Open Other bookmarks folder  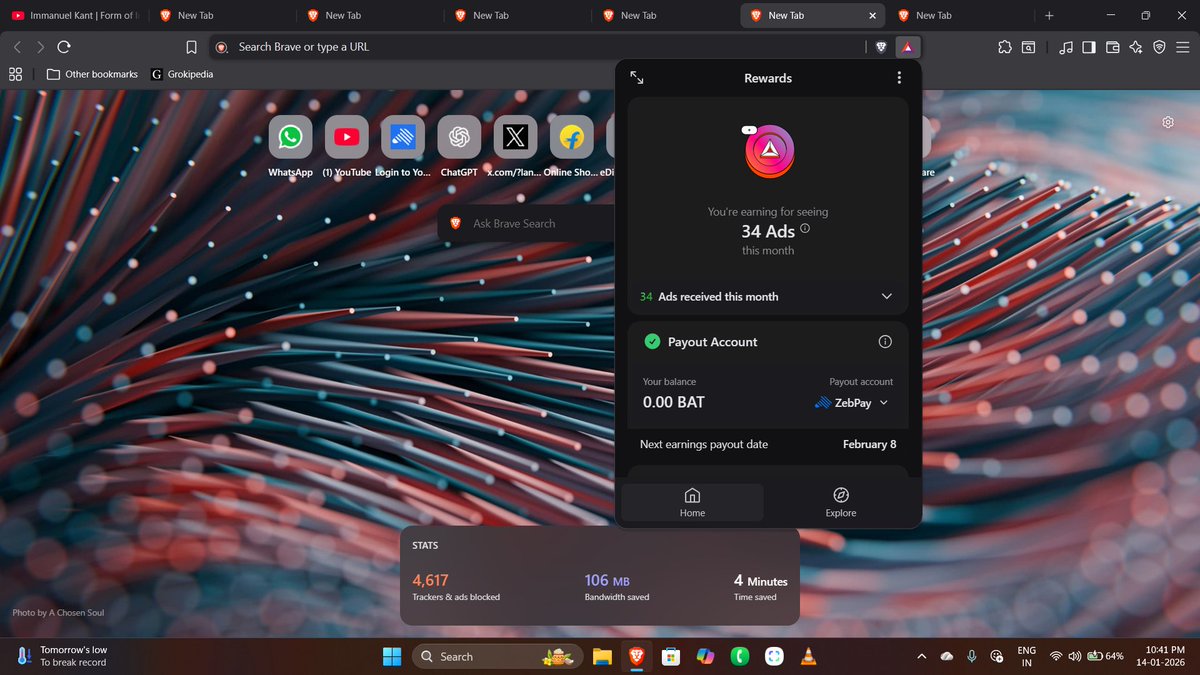click(x=92, y=74)
